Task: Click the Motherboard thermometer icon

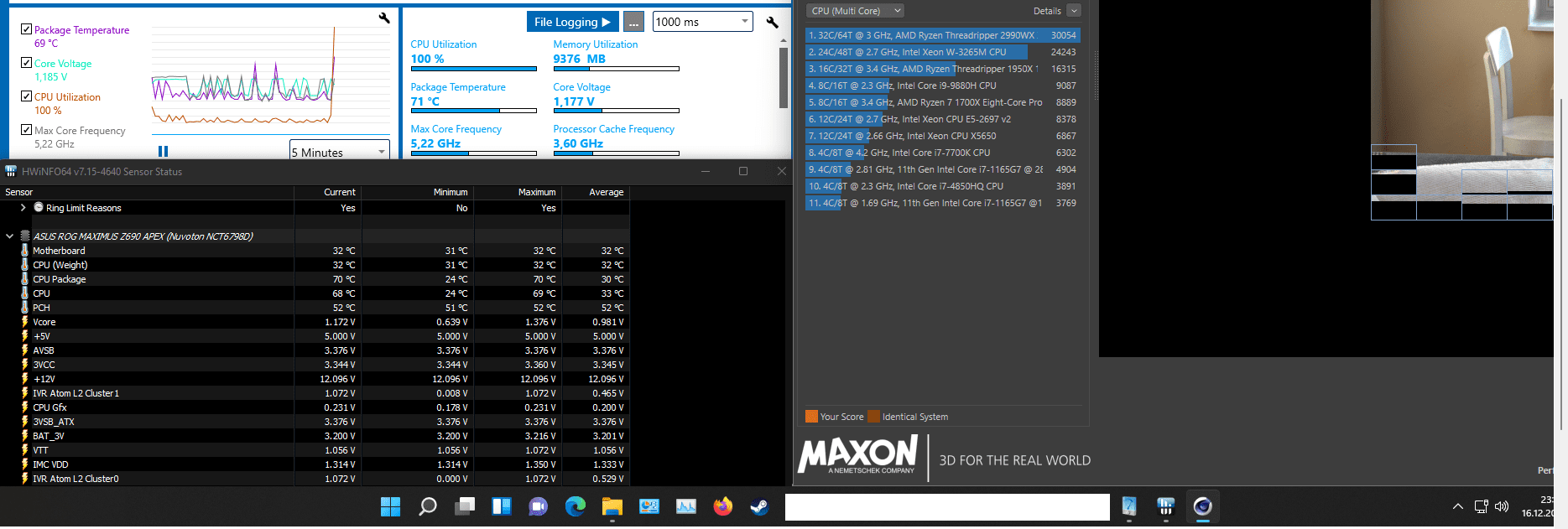Action: coord(25,251)
